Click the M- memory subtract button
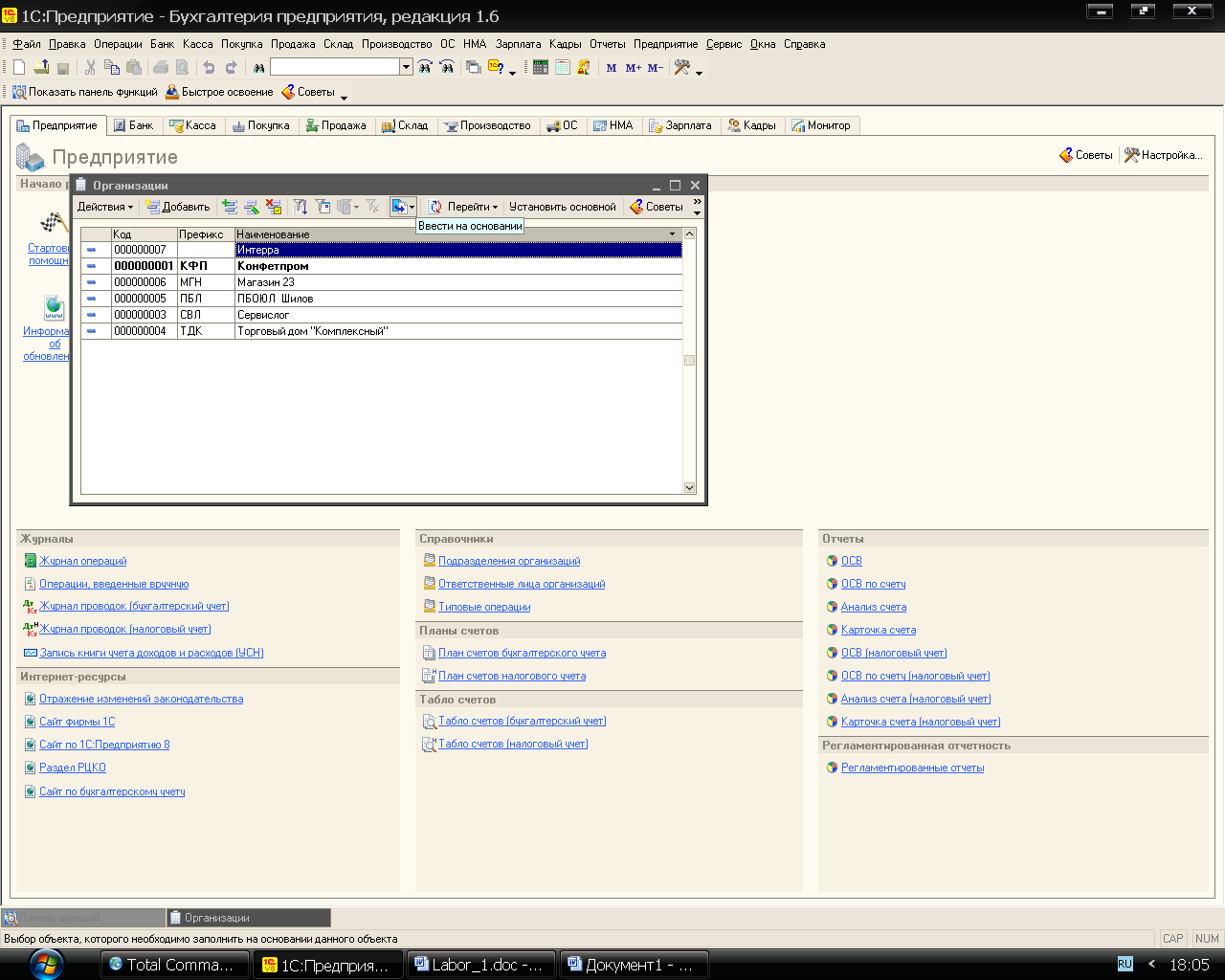 655,68
